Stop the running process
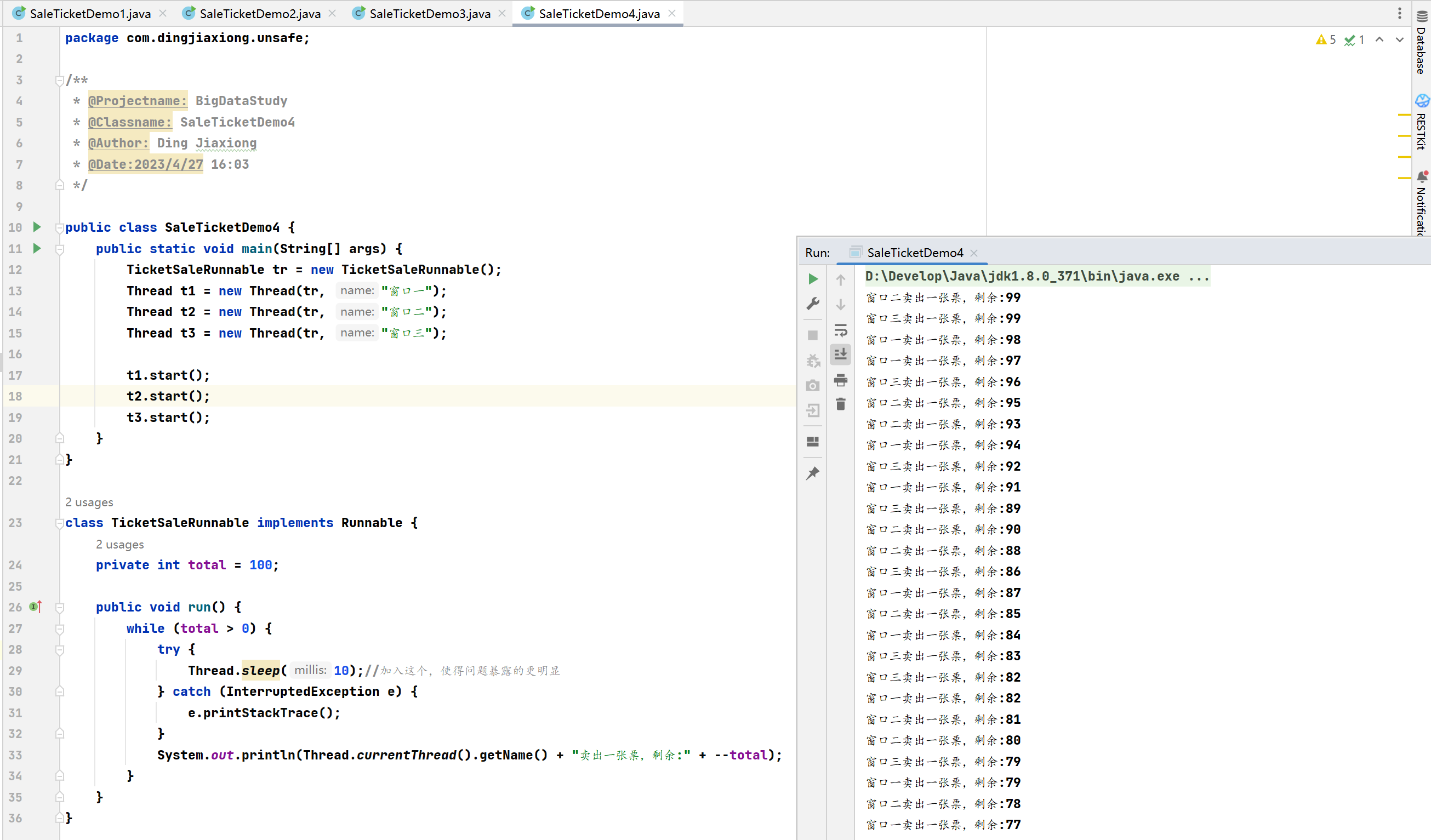Viewport: 1431px width, 840px height. coord(813,335)
